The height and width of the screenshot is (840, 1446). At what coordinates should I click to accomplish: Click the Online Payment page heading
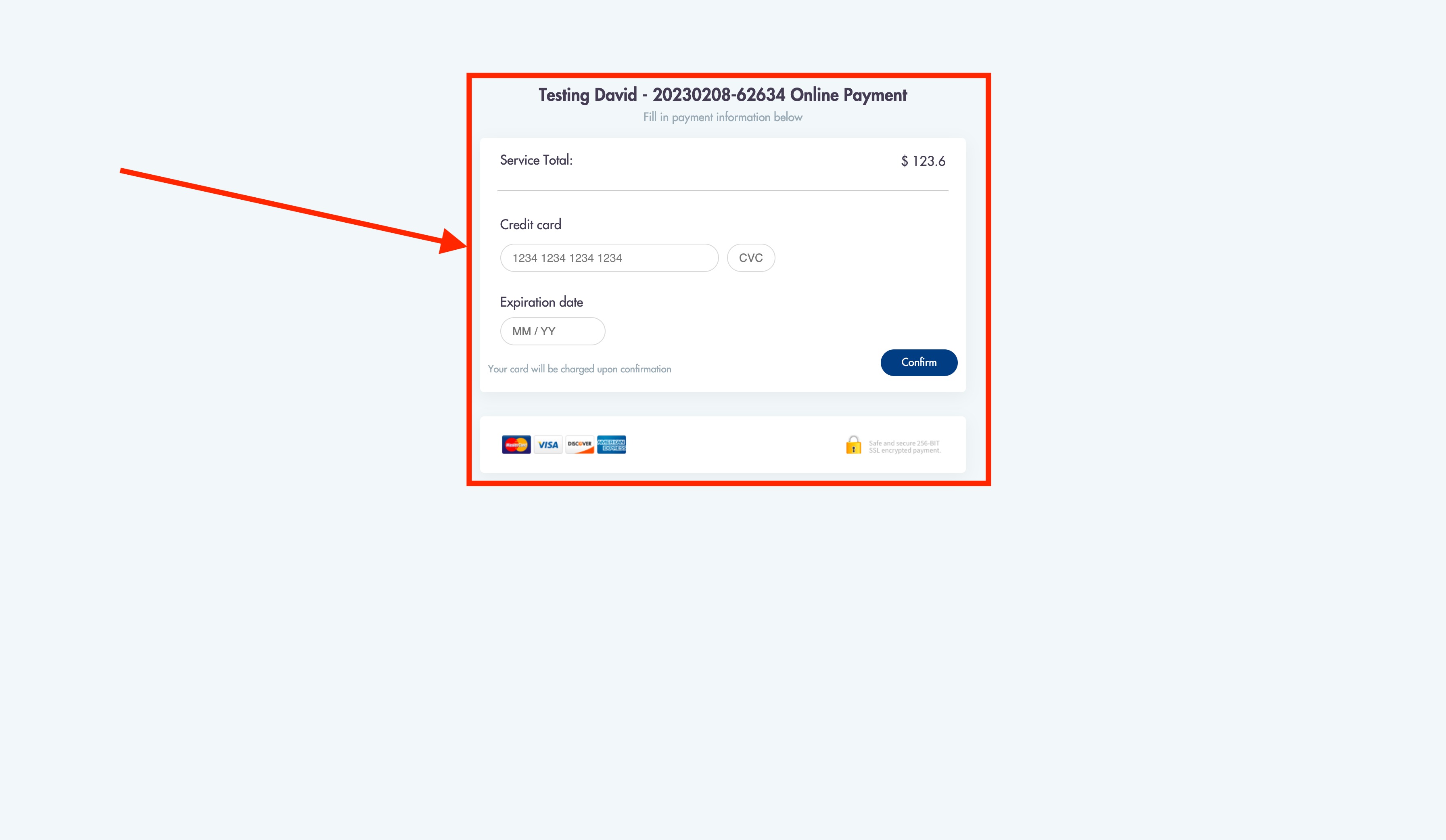pos(723,95)
